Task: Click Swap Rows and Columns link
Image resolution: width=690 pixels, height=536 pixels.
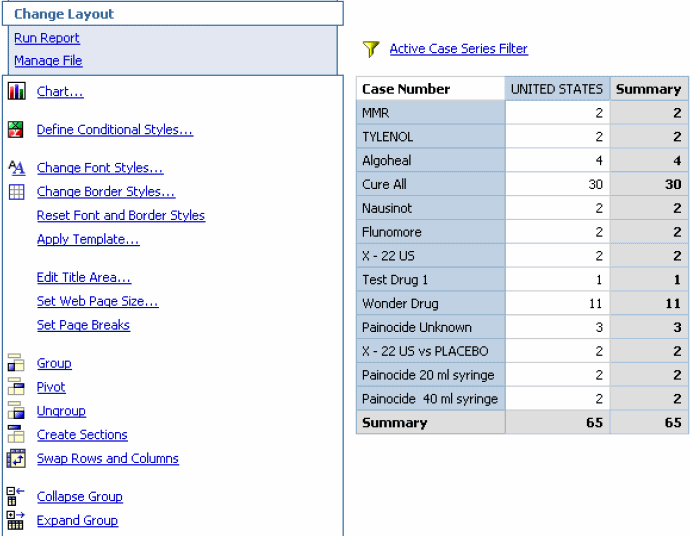Action: 107,458
